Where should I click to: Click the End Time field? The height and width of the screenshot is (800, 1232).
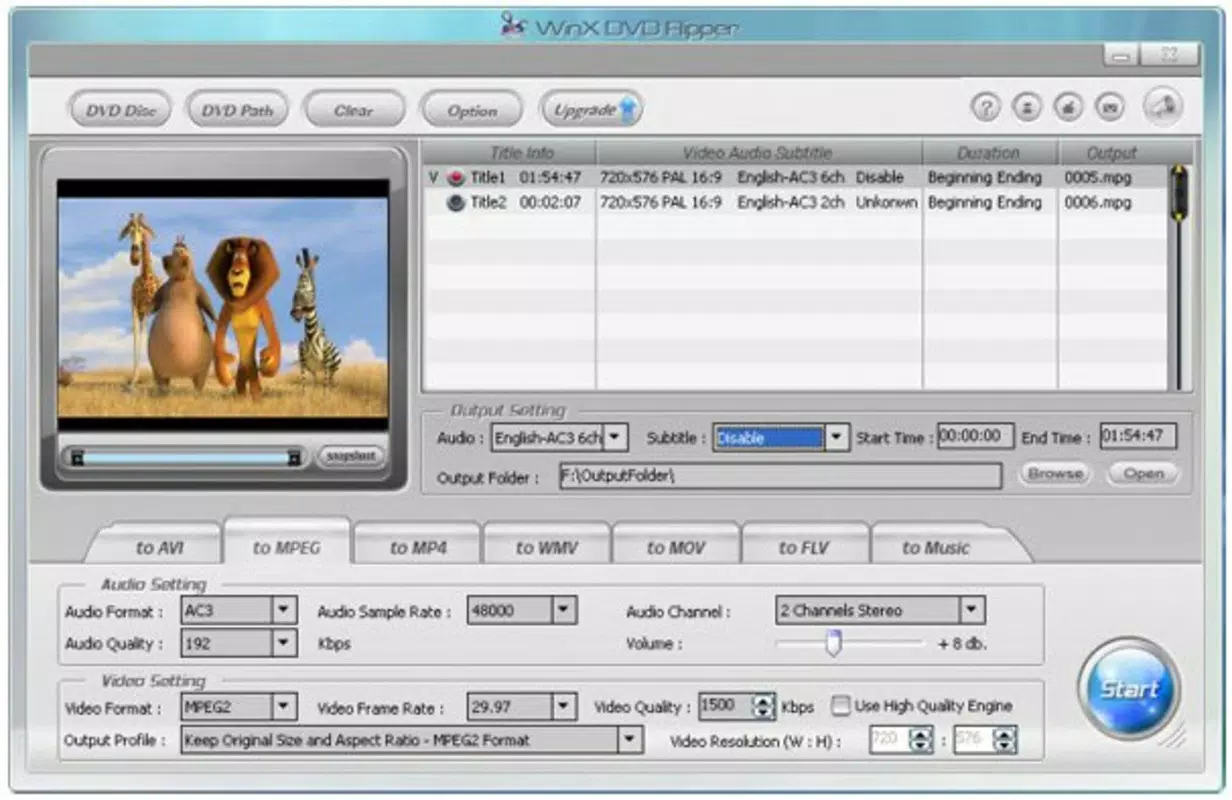point(1139,437)
